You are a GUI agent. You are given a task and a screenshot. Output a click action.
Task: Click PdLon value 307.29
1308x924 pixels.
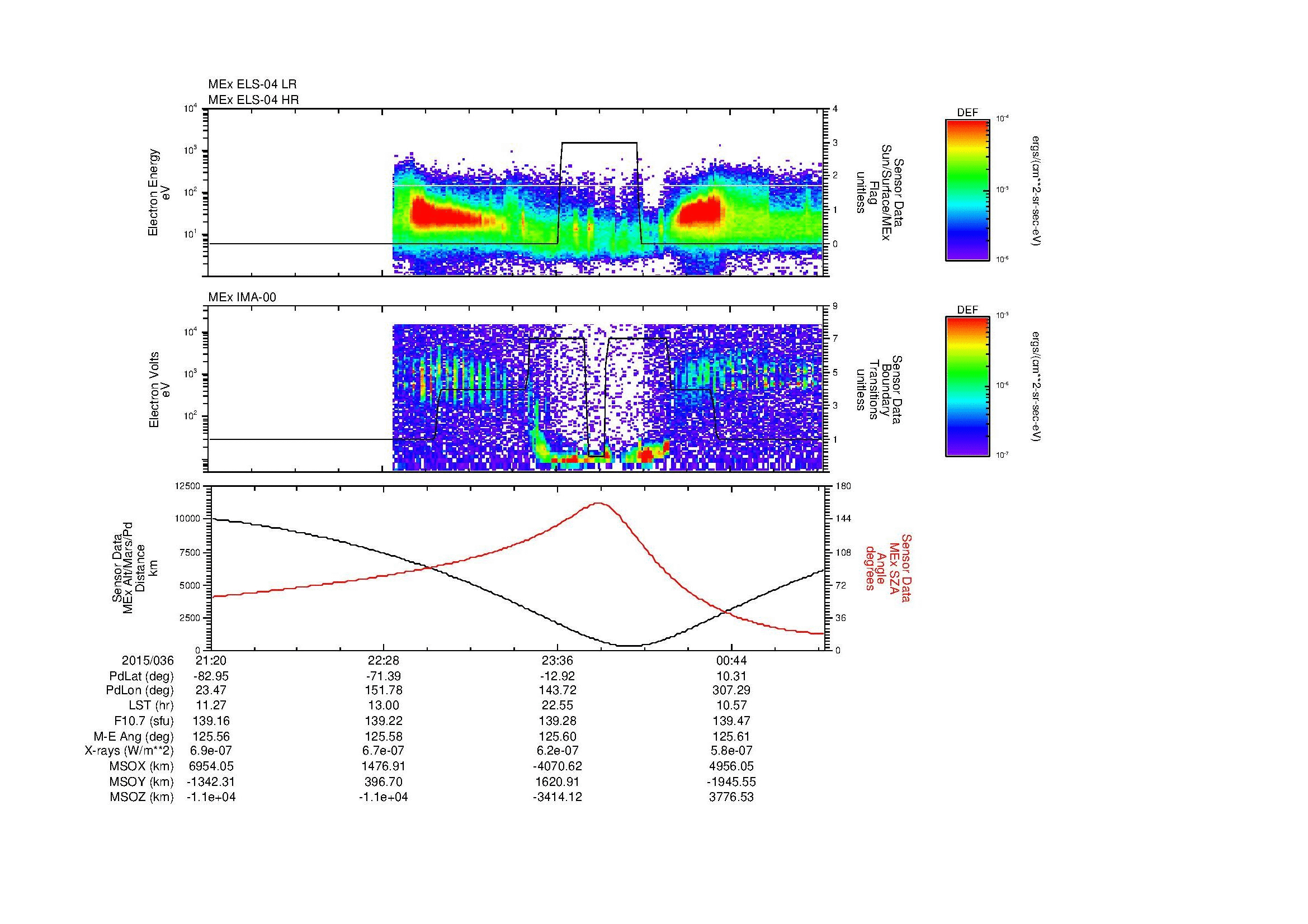(731, 690)
